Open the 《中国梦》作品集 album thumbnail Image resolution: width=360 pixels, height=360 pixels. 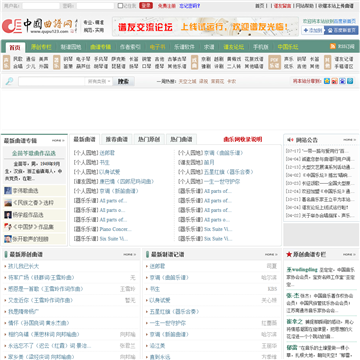(x=8, y=227)
